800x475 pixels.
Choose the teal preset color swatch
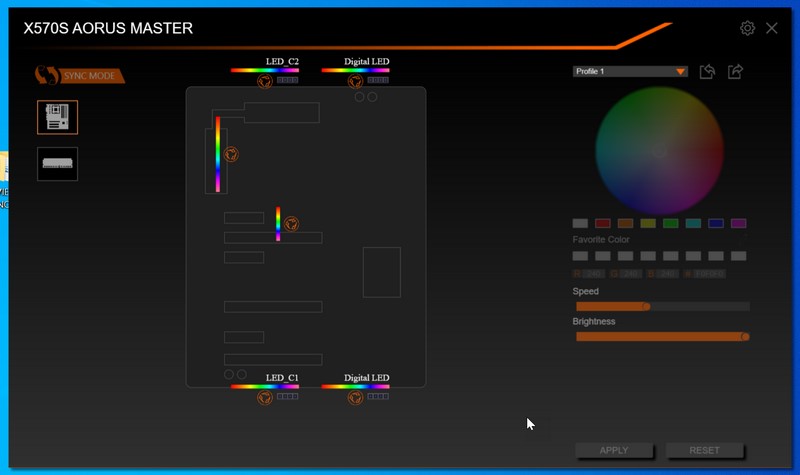click(x=693, y=223)
